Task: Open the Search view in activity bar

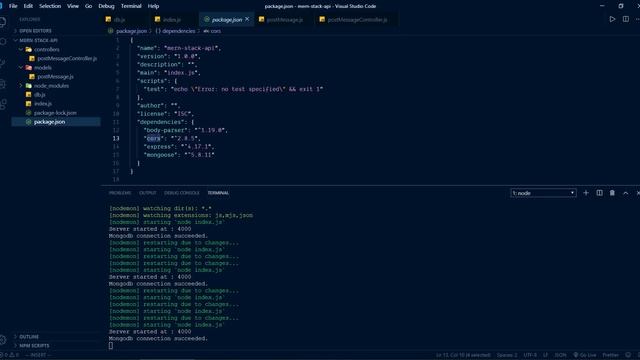Action: click(x=3, y=42)
